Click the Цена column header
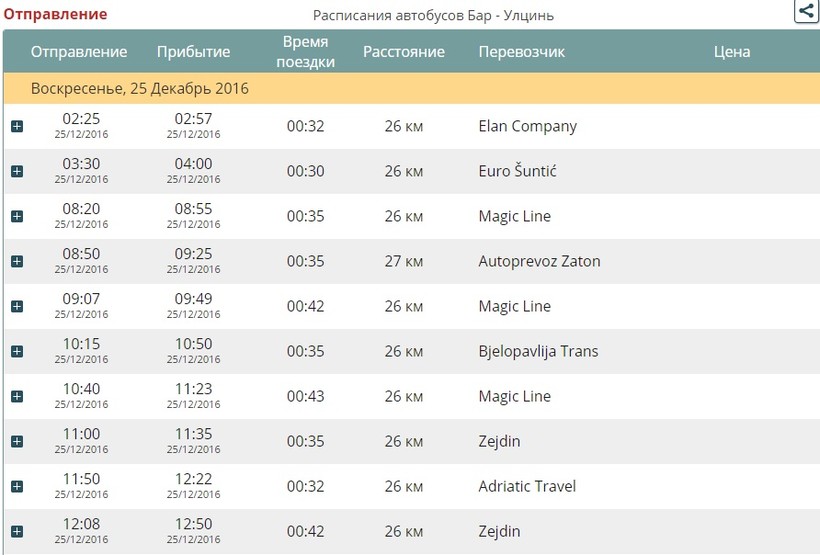 pos(732,52)
